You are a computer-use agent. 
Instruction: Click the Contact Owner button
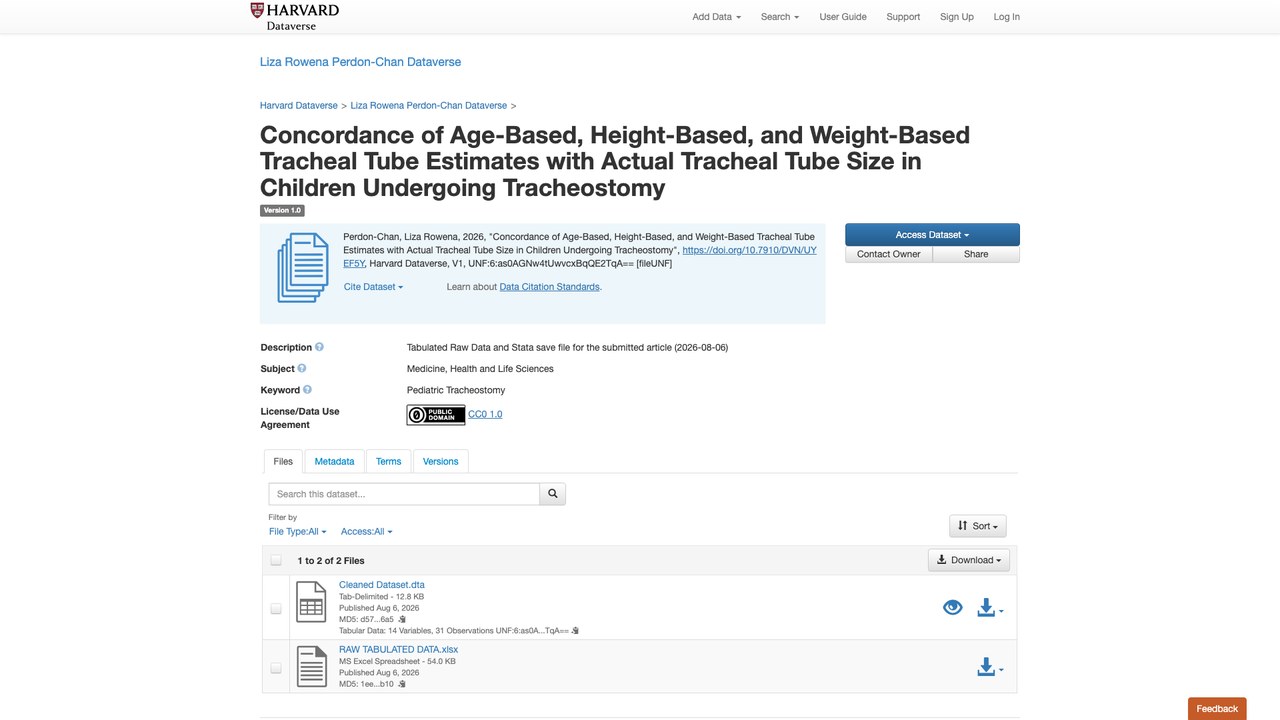tap(889, 254)
